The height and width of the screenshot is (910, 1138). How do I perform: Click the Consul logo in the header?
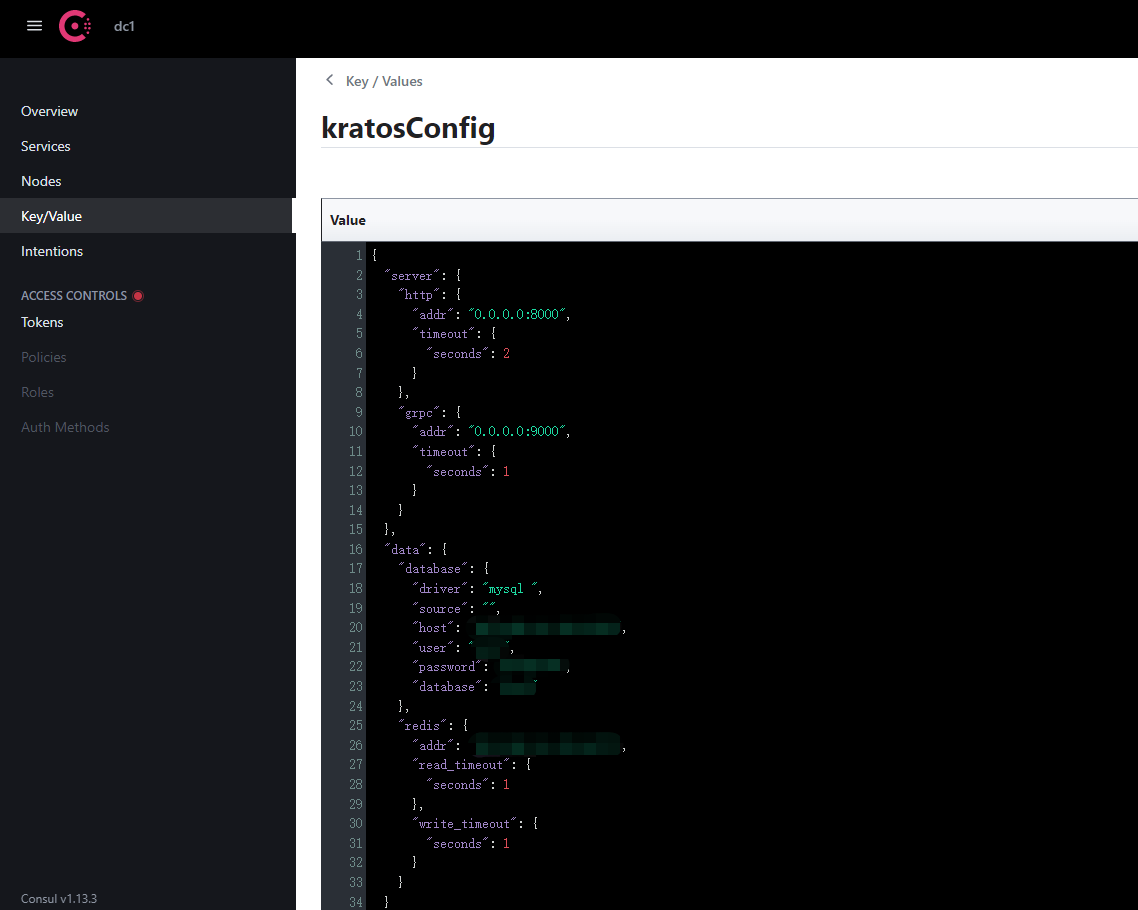coord(75,26)
